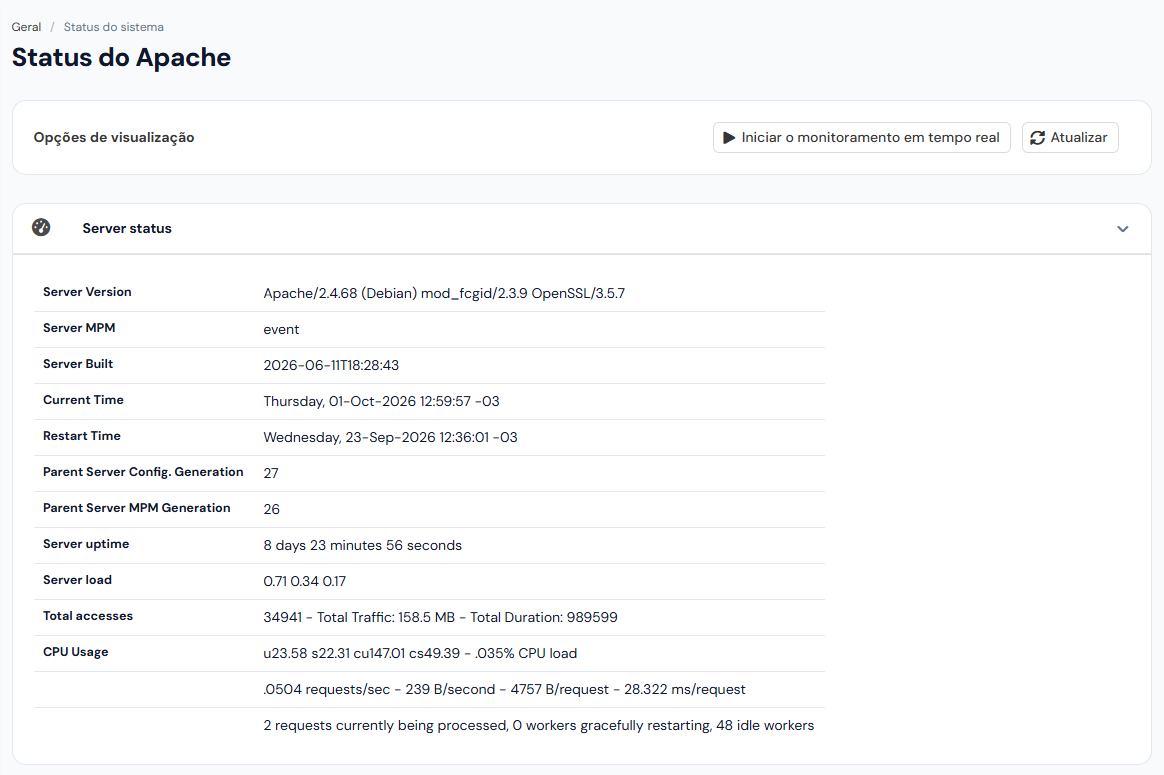Select the Thursday, 01-Oct-2026 time value

point(382,402)
